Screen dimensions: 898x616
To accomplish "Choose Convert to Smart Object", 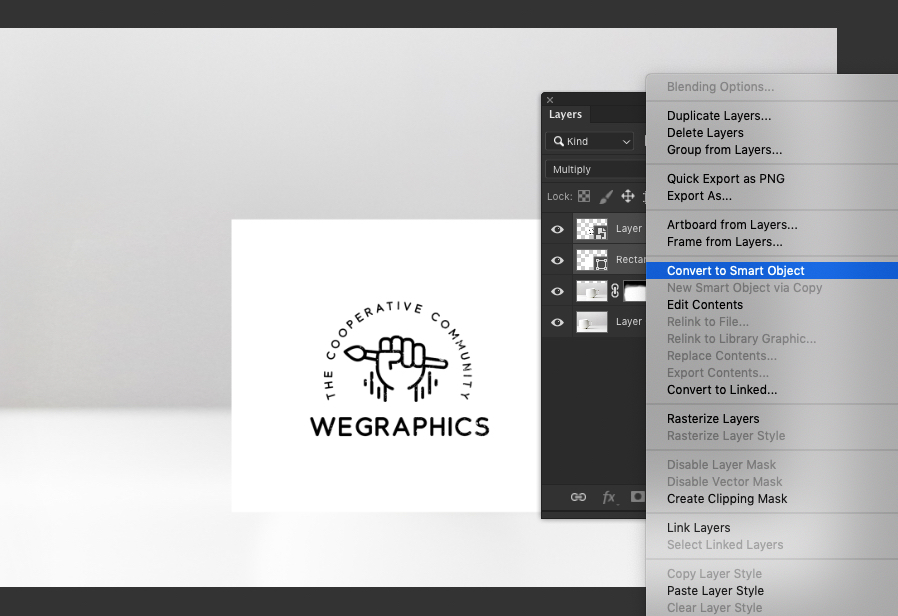I will (x=771, y=271).
